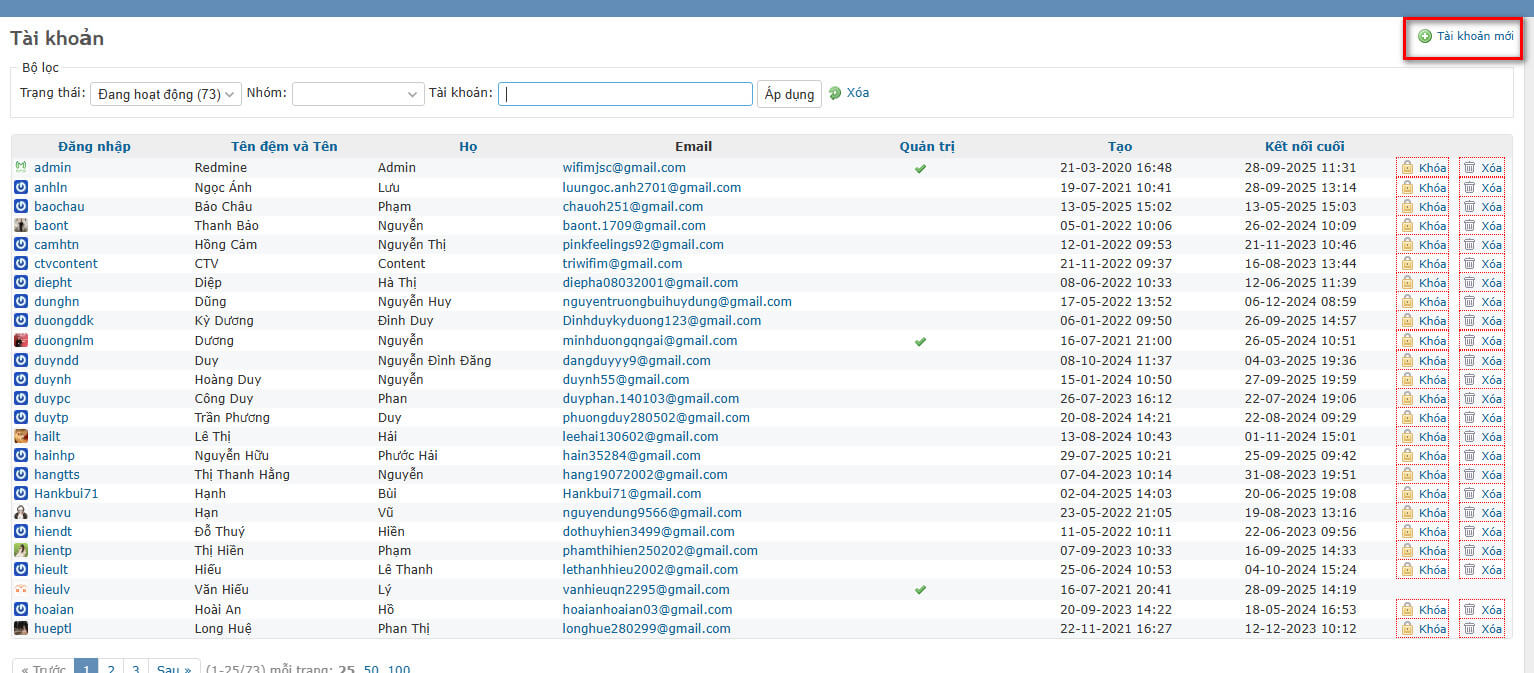Open the Trạng thái status dropdown
The width and height of the screenshot is (1534, 673).
coord(166,94)
